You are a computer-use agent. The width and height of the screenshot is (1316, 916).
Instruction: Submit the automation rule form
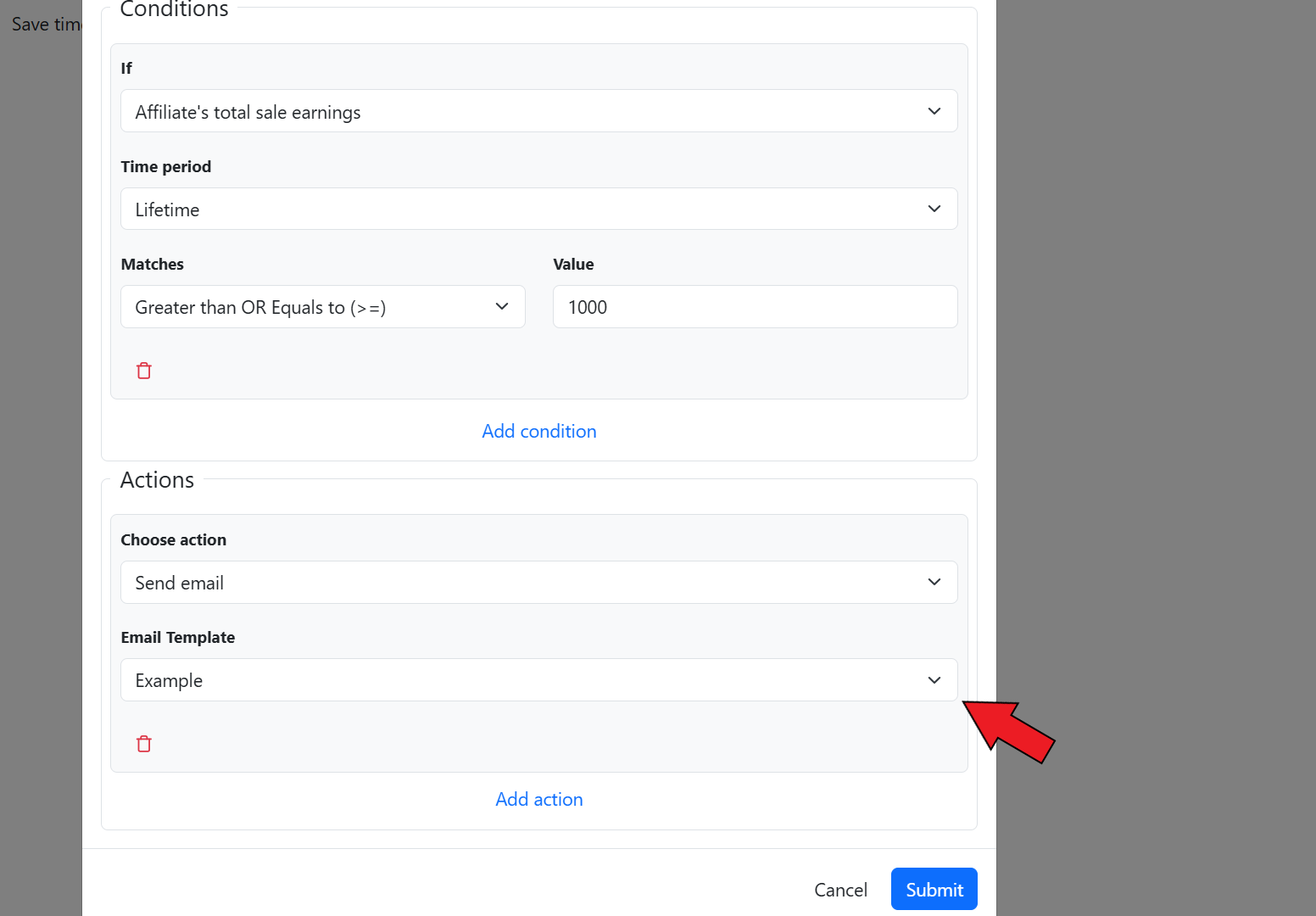(934, 889)
